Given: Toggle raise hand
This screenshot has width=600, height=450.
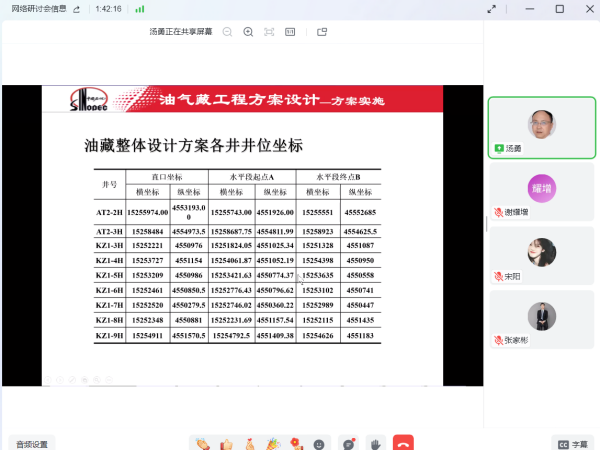Looking at the screenshot, I should click(x=376, y=443).
